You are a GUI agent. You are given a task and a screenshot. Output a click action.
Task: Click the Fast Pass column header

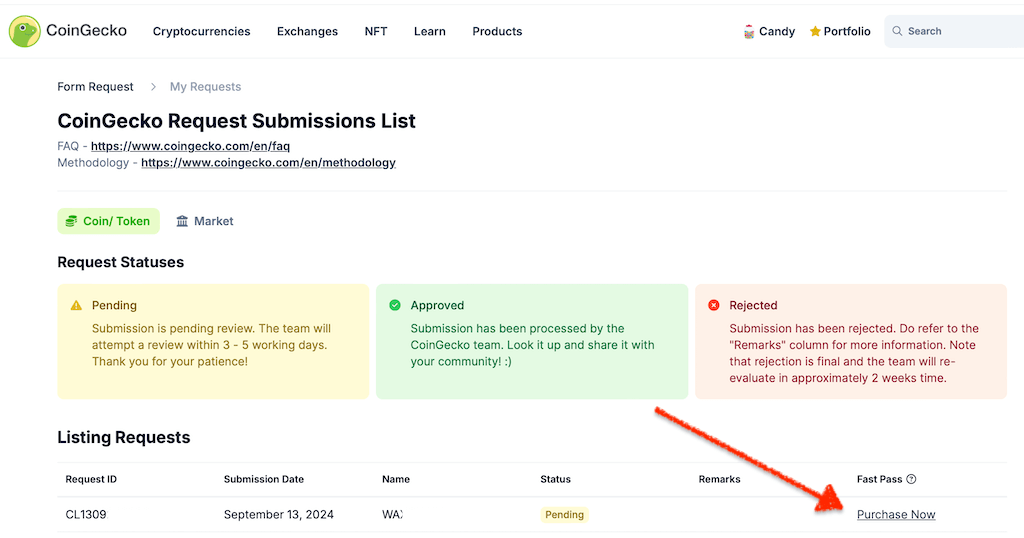[879, 479]
